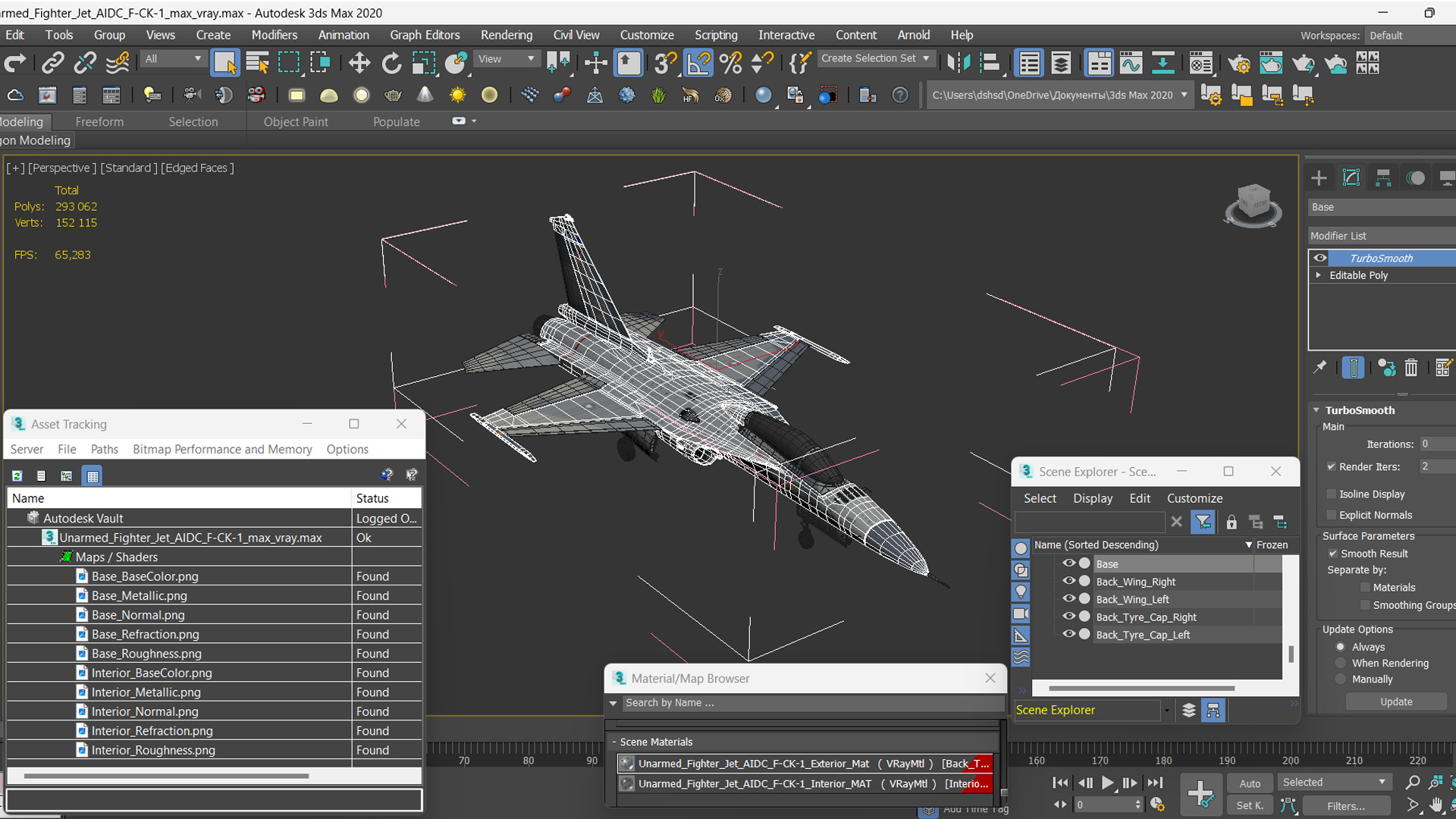Disable the Render Iters checkbox
Viewport: 1456px width, 819px height.
pos(1332,466)
